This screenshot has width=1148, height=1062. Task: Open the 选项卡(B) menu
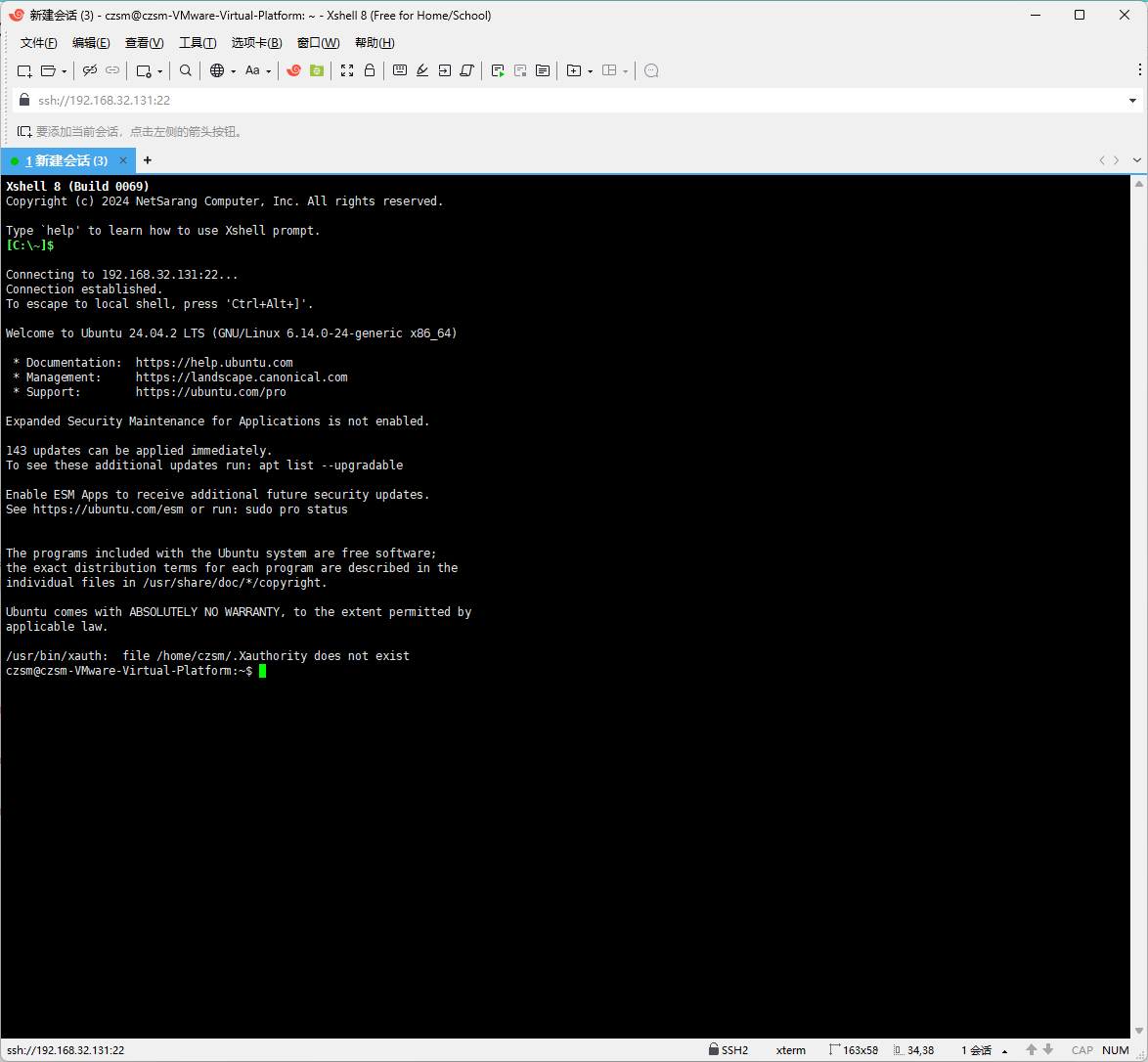[x=256, y=43]
